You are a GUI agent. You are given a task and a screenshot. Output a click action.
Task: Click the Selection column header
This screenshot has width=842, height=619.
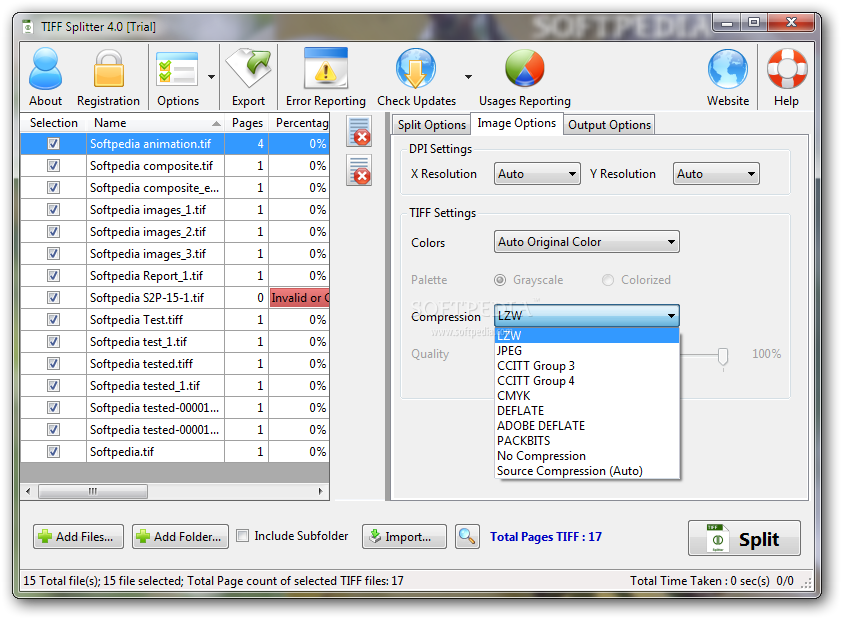[x=54, y=123]
